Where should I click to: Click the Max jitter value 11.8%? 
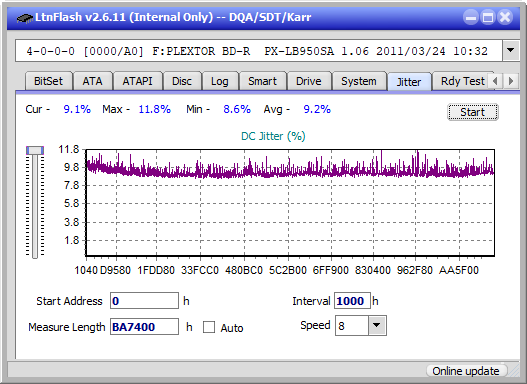(x=155, y=109)
